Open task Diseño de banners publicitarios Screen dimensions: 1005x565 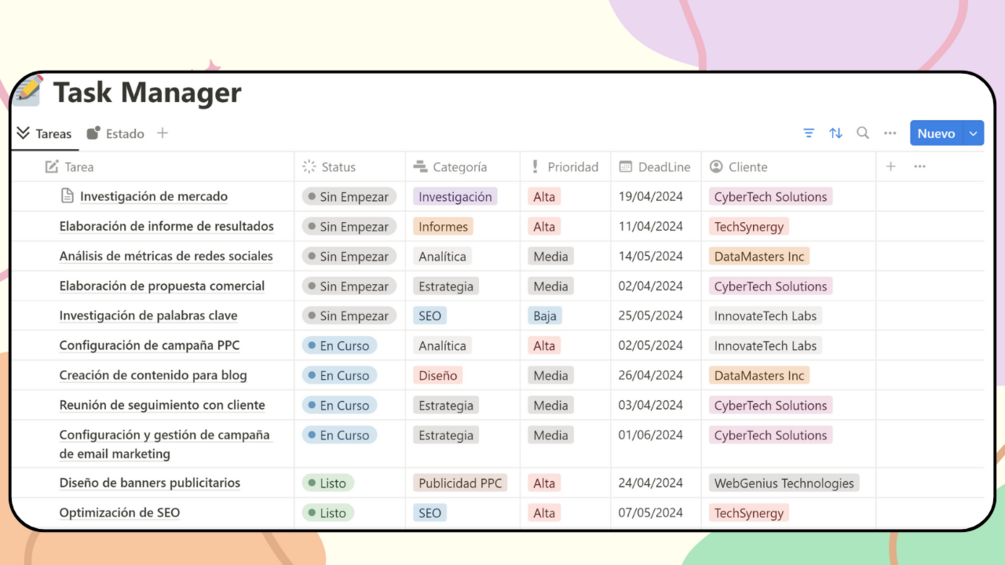[150, 482]
